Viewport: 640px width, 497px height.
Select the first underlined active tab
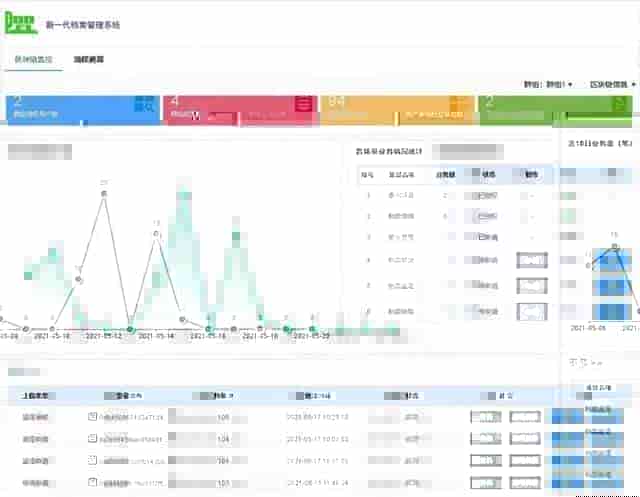coord(33,60)
